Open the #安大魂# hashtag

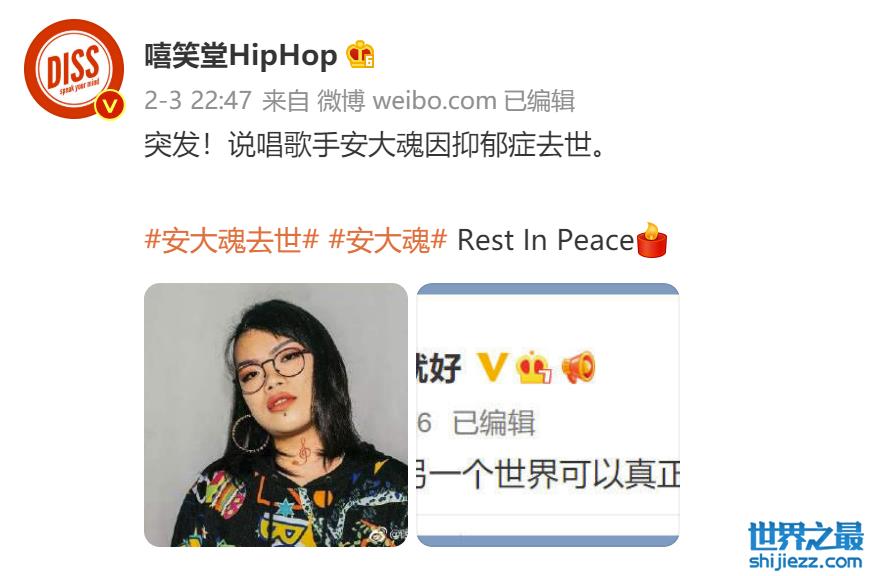(x=388, y=240)
